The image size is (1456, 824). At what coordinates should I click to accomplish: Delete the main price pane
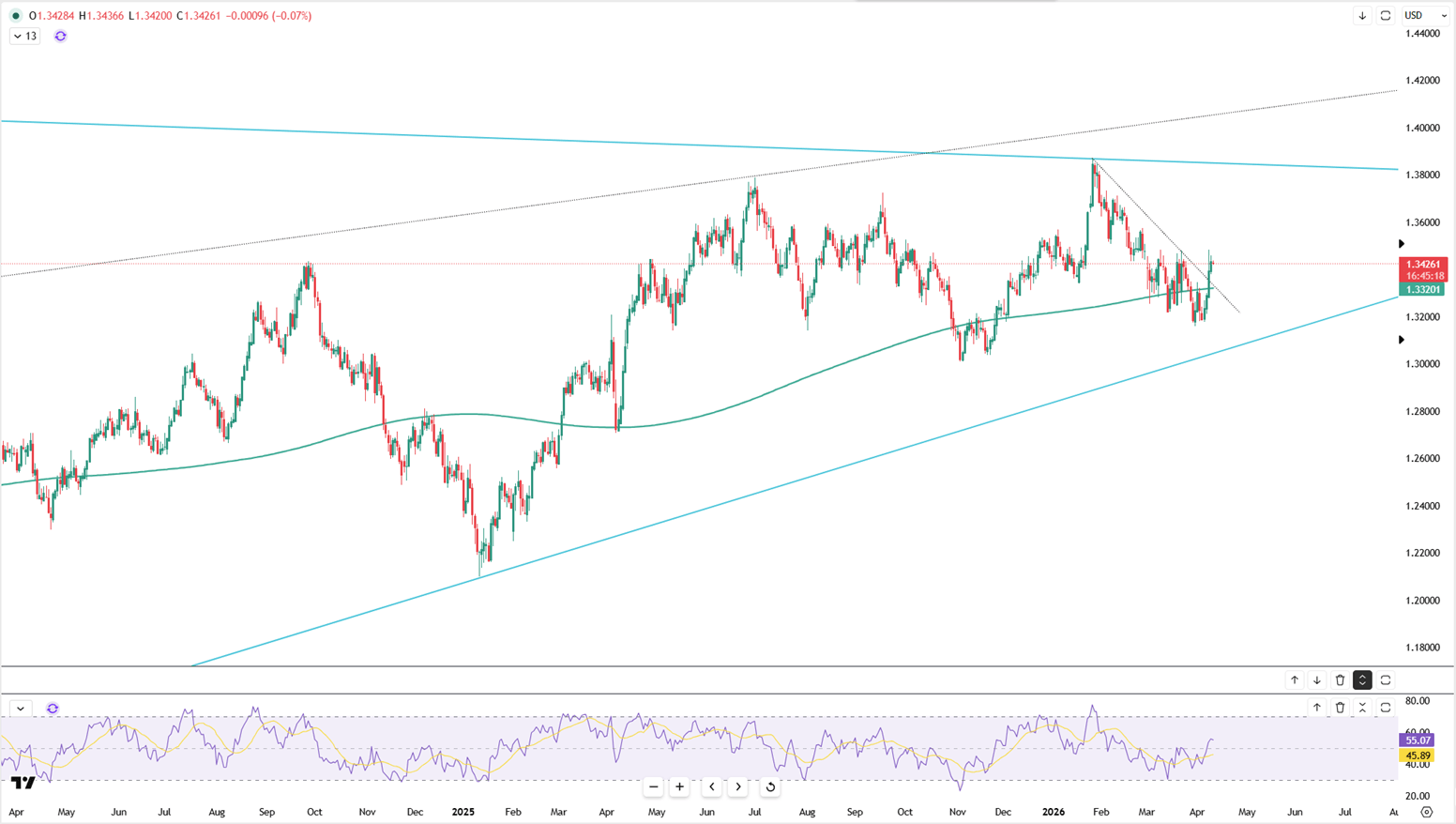(x=1340, y=680)
